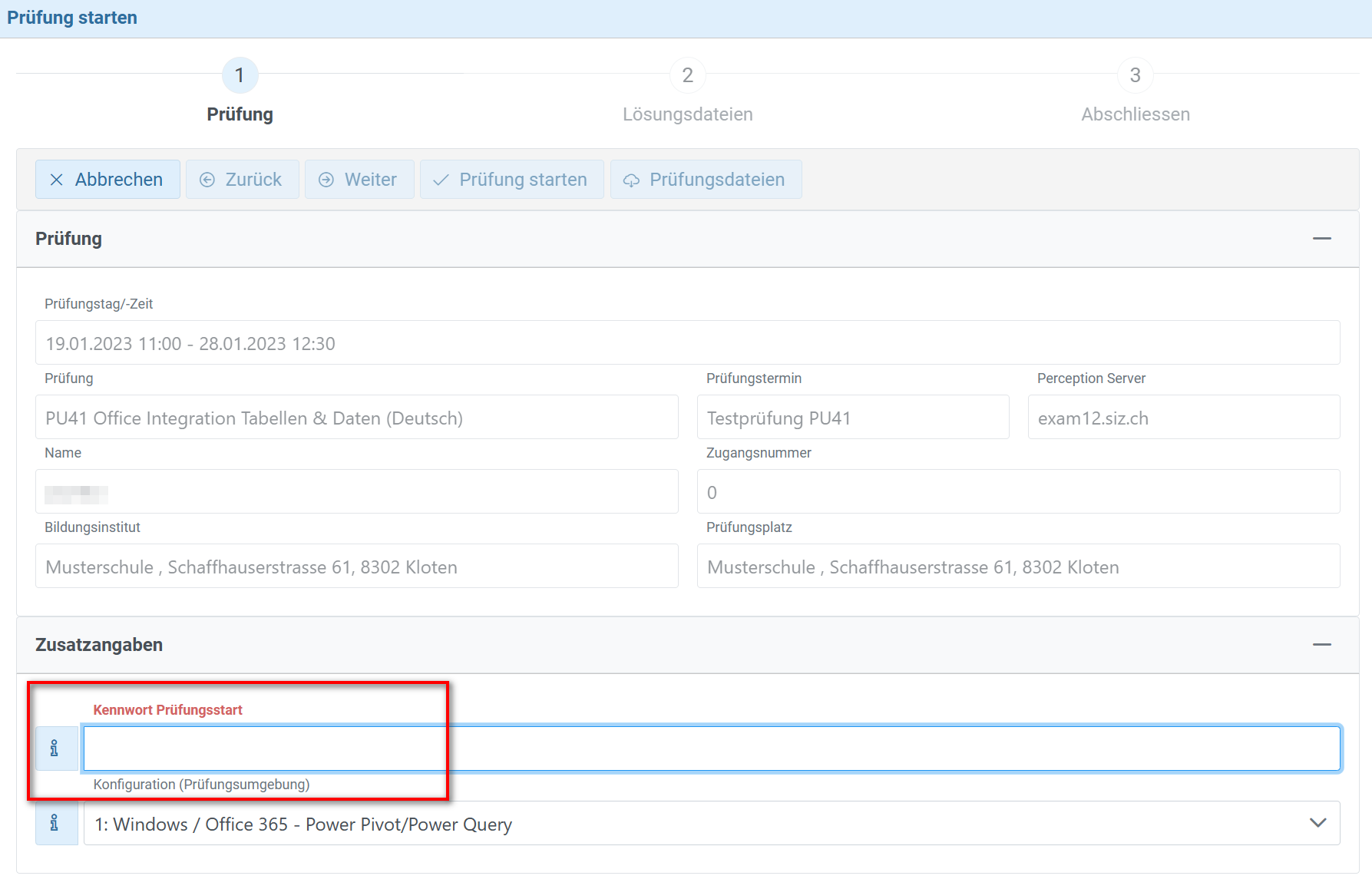Click the Prüfungsplatz field
The width and height of the screenshot is (1372, 889).
(1019, 566)
